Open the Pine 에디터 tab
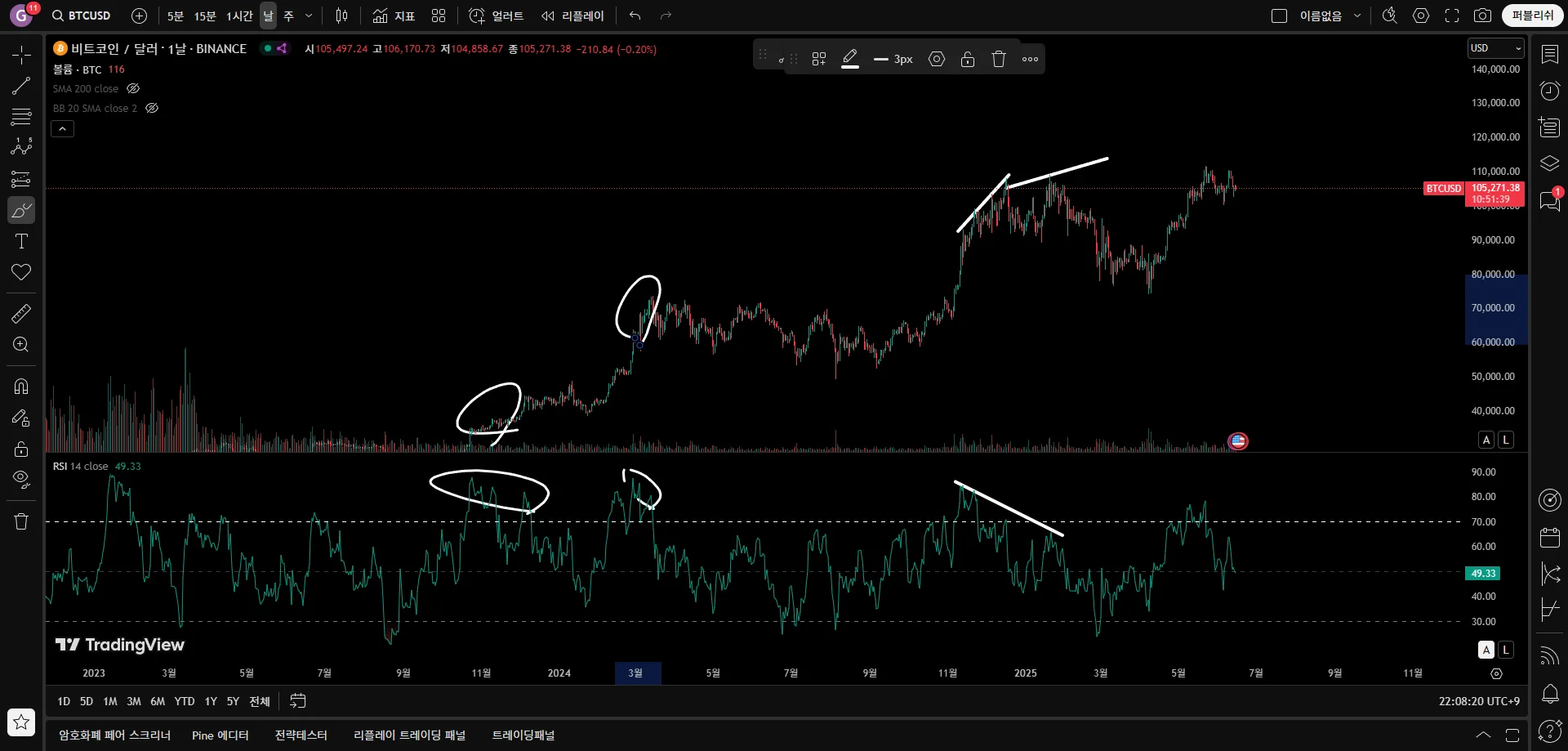Viewport: 1568px width, 751px height. [220, 735]
